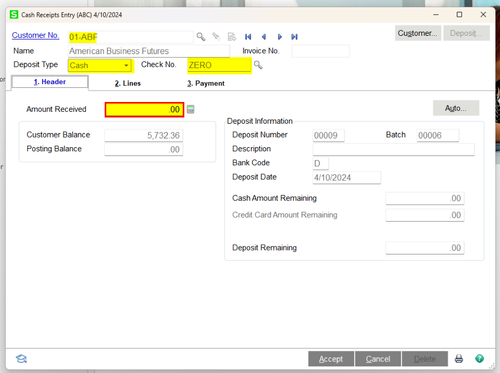Image resolution: width=500 pixels, height=373 pixels.
Task: Click the Credit Card Amount Remaining field
Action: pyautogui.click(x=425, y=215)
